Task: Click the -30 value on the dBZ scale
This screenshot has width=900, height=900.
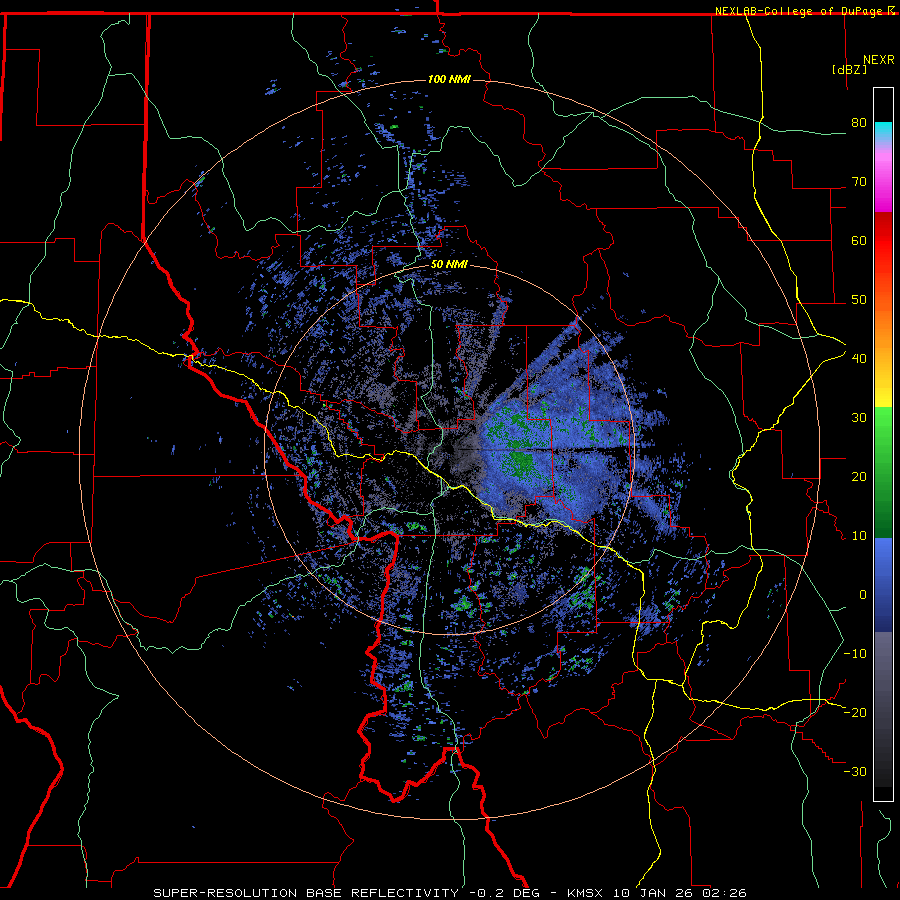Action: pos(855,772)
